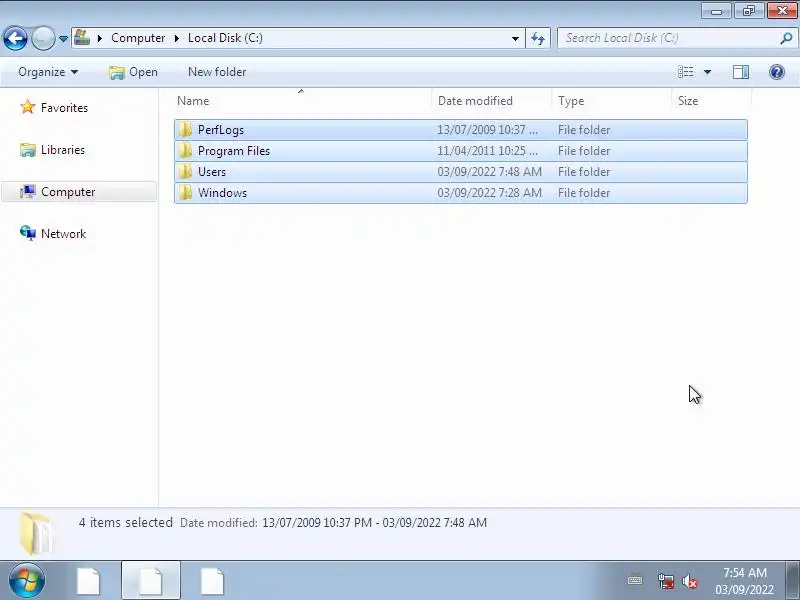The width and height of the screenshot is (800, 600).
Task: Change view using the view icon
Action: (x=685, y=72)
